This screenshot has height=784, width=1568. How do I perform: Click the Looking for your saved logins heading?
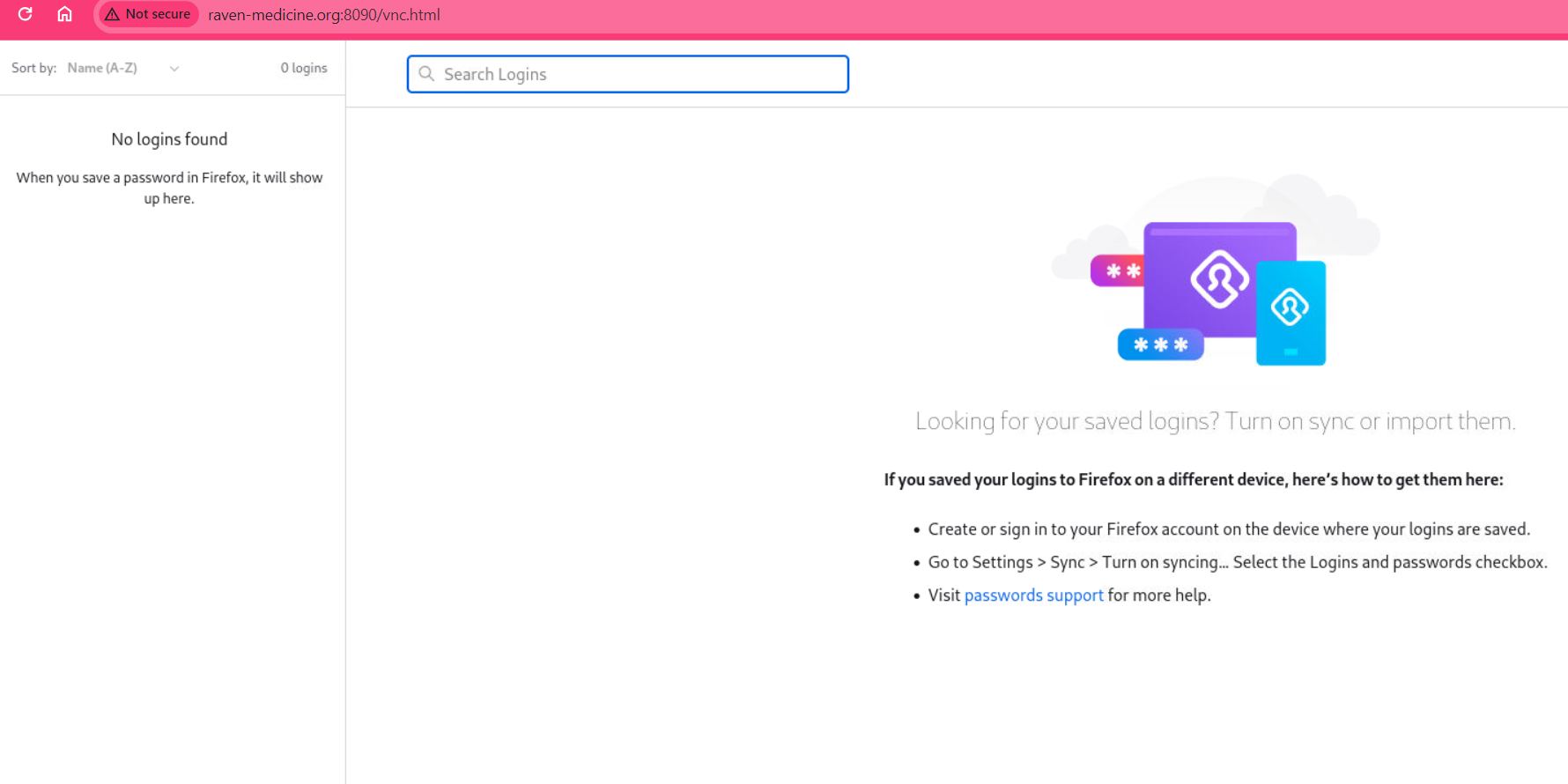[x=1215, y=421]
